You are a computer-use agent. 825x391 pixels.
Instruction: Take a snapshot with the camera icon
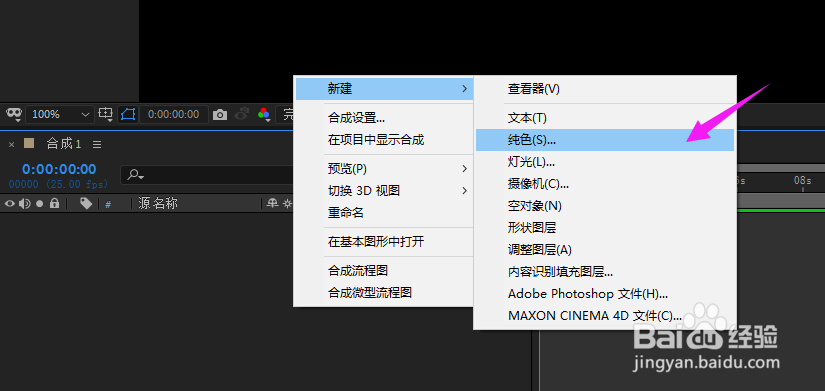click(x=220, y=114)
